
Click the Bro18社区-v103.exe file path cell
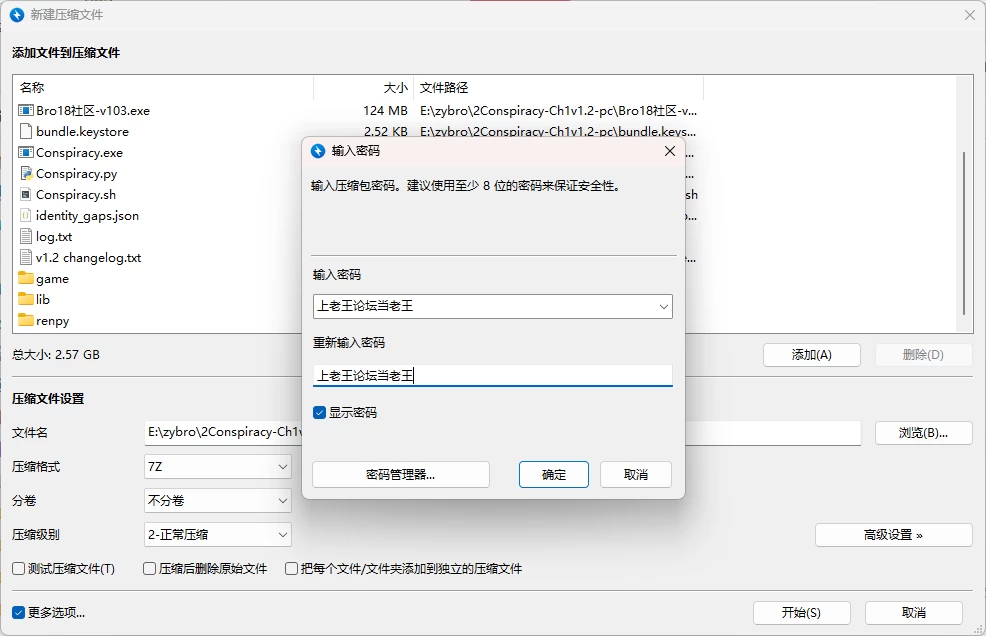point(558,111)
